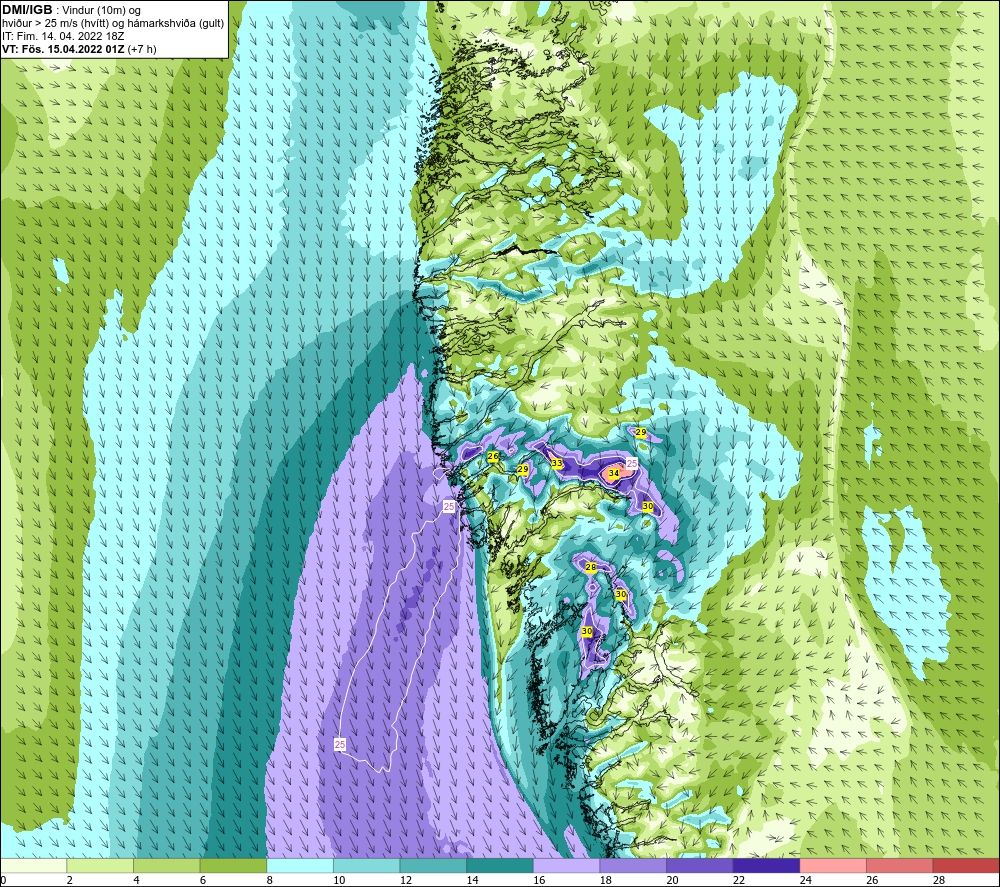Click the valid time 'VT: Fös. 15.04.2022 01Z'
Image resolution: width=1000 pixels, height=887 pixels.
tap(63, 49)
